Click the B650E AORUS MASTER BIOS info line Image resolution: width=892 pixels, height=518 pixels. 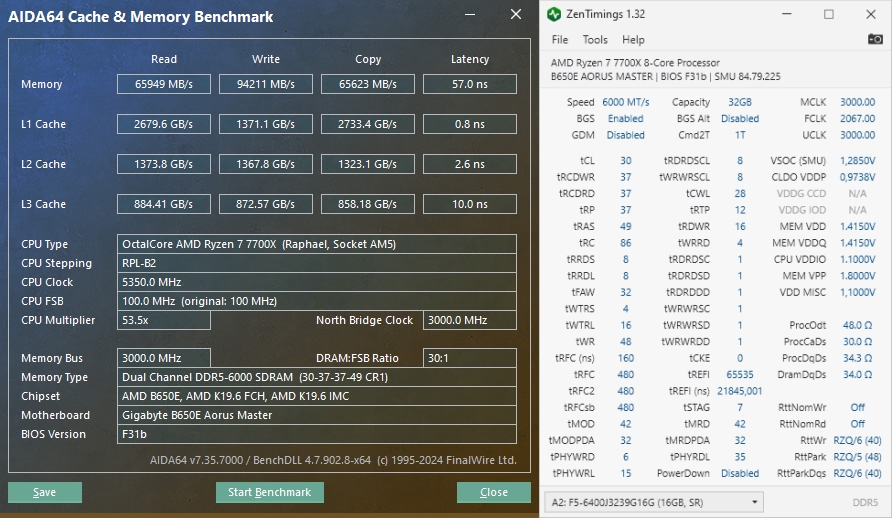click(x=666, y=76)
